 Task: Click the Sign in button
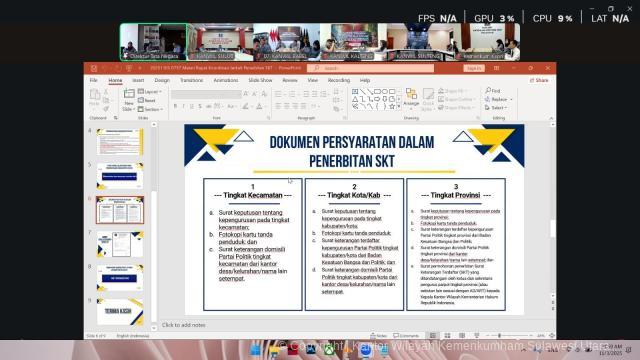pos(474,68)
